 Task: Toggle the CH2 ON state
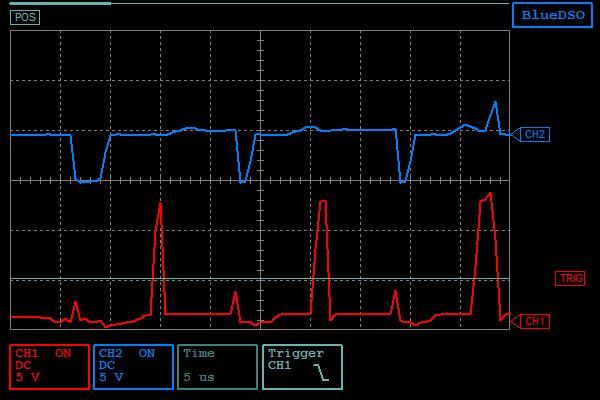[147, 353]
